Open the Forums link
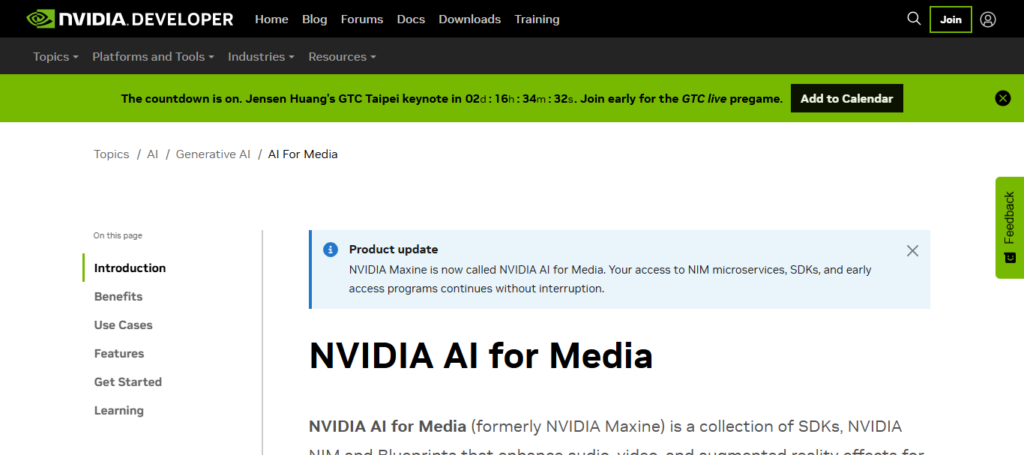The width and height of the screenshot is (1024, 455). (x=362, y=20)
